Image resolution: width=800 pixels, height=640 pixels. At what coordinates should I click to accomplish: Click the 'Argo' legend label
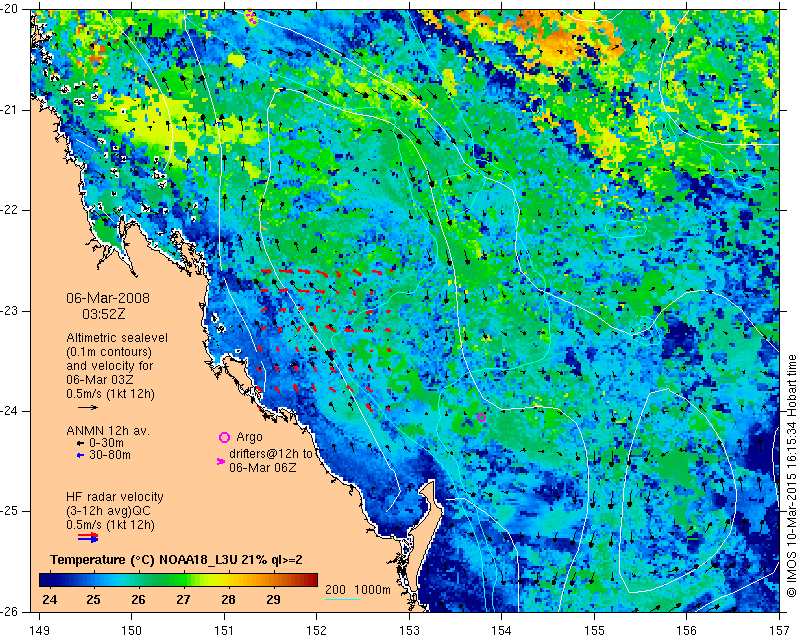pos(249,437)
